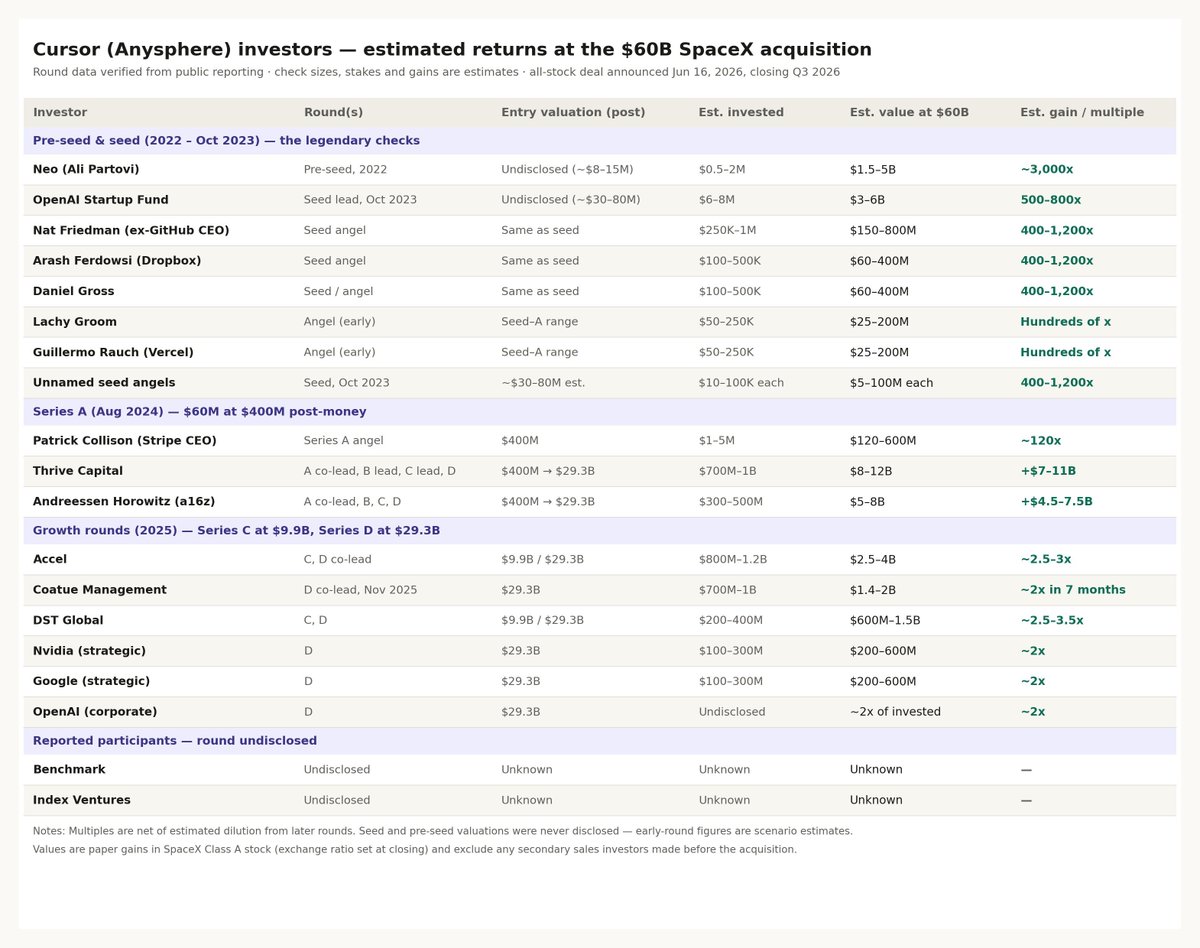Click the 'Nvidia (strategic)' investor name
This screenshot has height=948, width=1200.
click(89, 651)
